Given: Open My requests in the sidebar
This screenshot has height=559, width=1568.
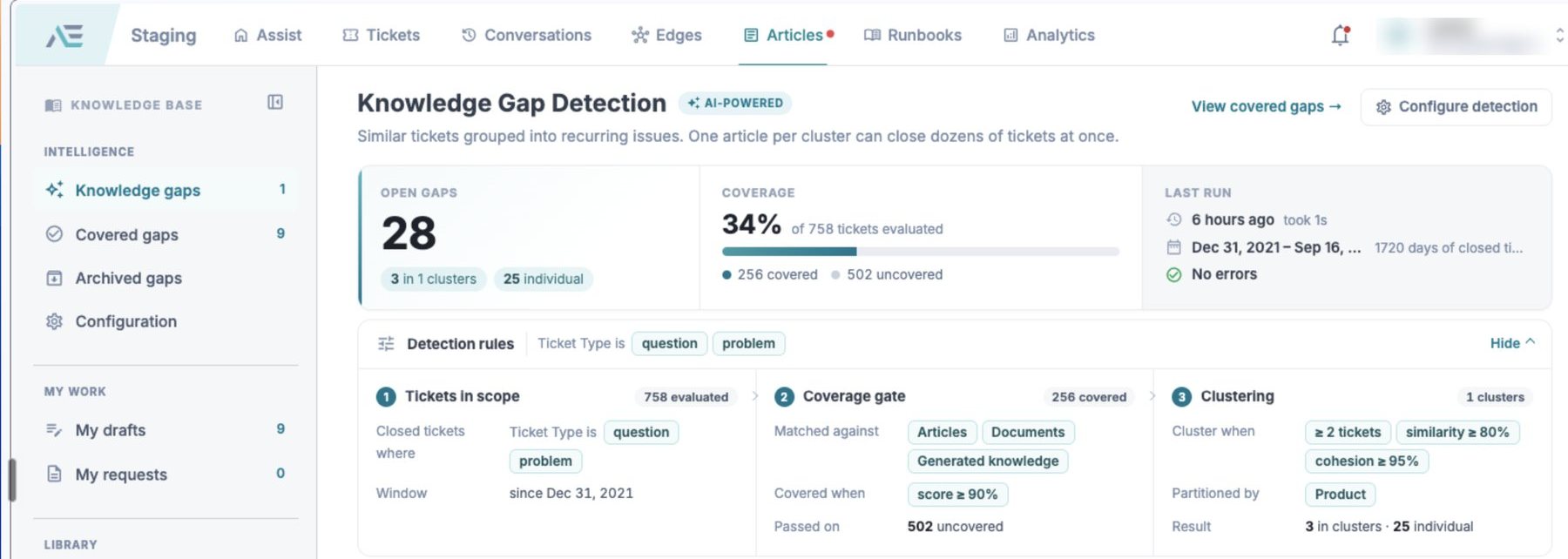Looking at the screenshot, I should [166, 474].
